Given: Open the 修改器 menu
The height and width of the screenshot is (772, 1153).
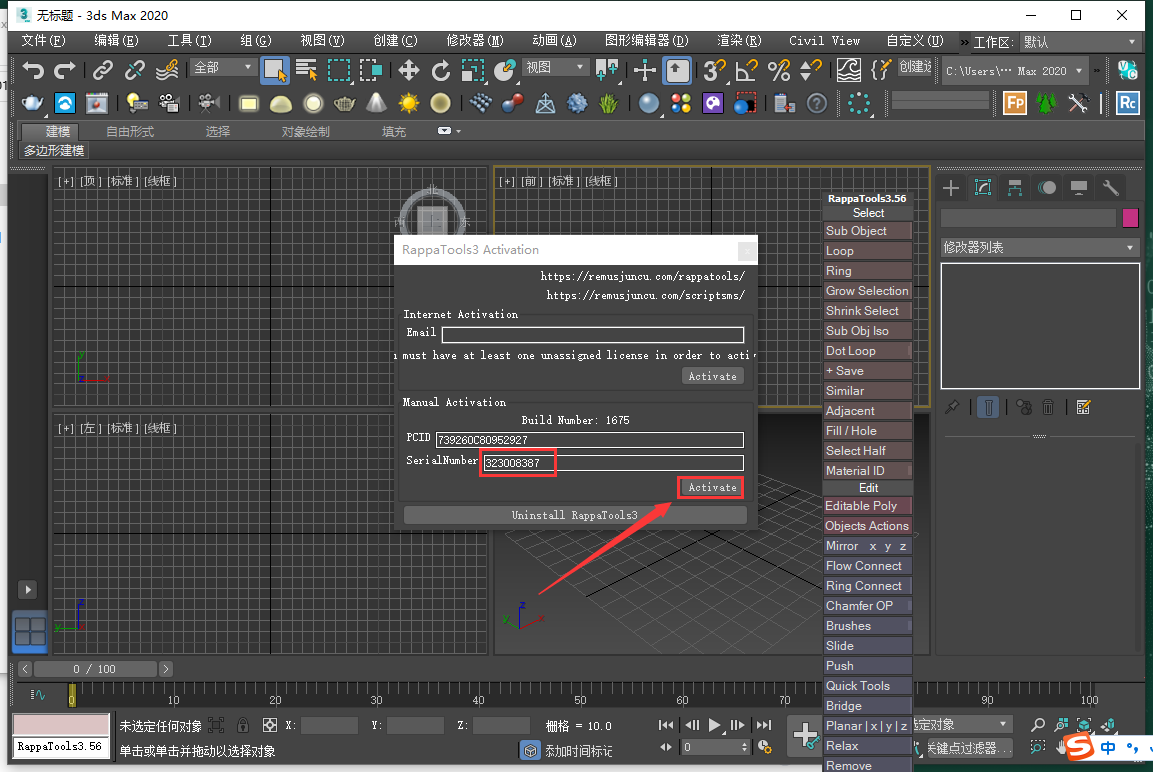Looking at the screenshot, I should tap(475, 40).
